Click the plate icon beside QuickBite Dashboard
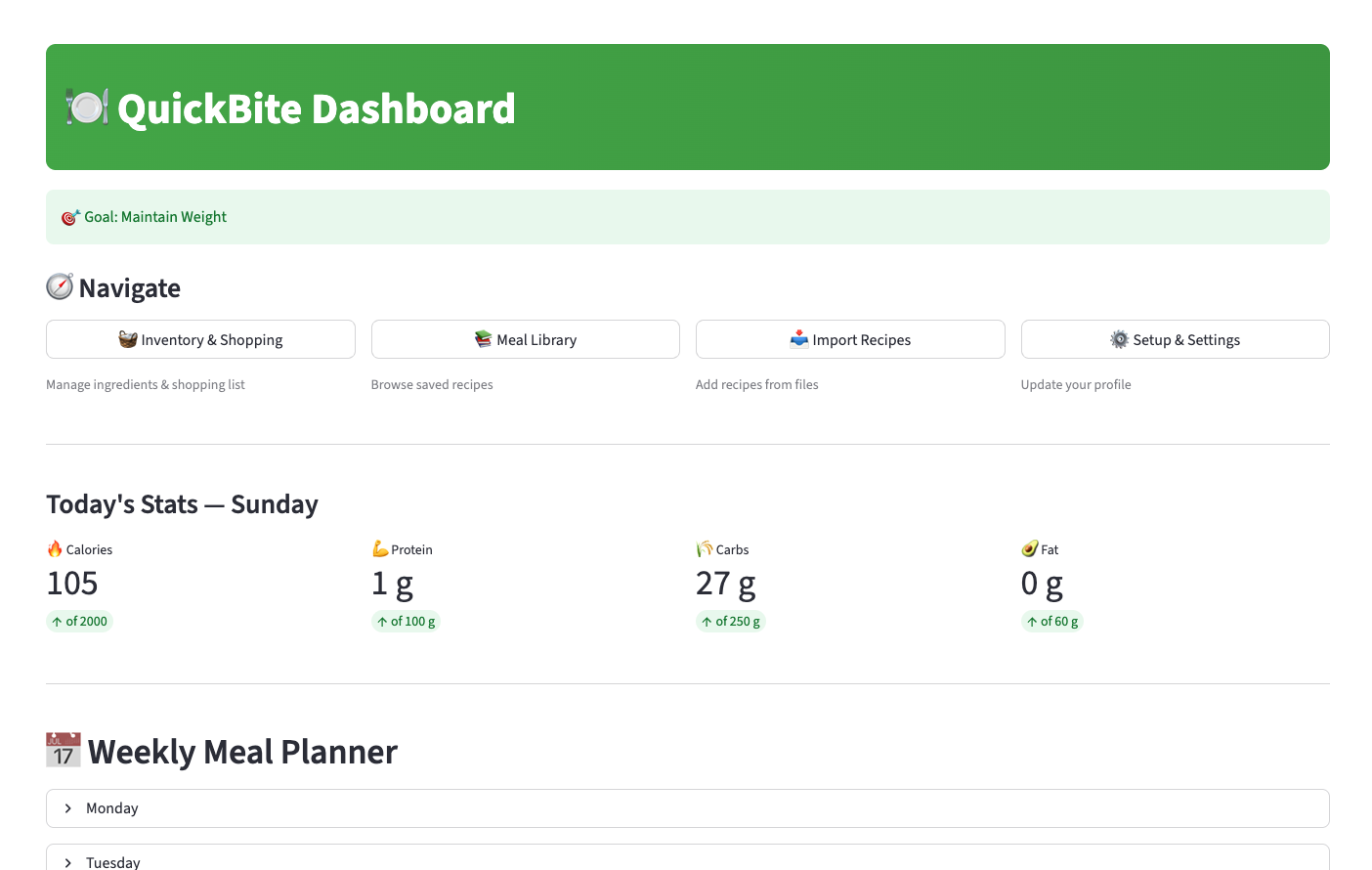The width and height of the screenshot is (1372, 870). (86, 108)
